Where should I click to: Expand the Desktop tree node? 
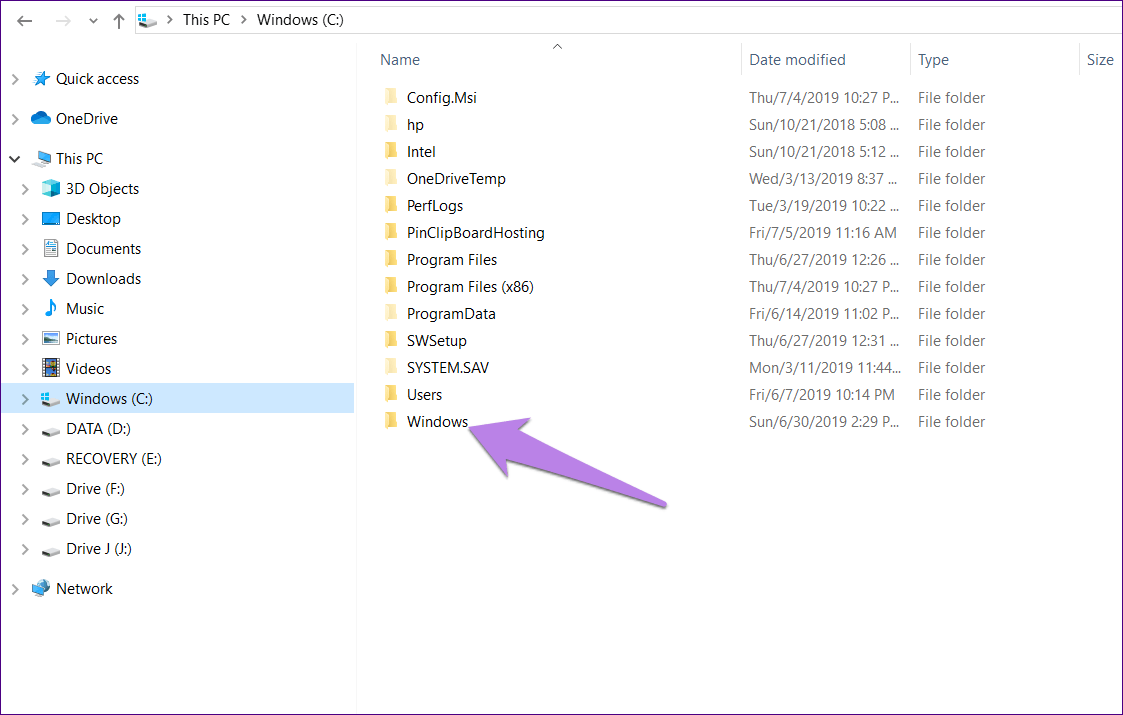point(25,219)
